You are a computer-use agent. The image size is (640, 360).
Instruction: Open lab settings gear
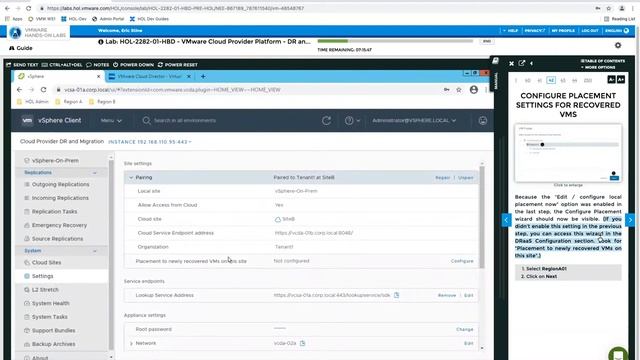pyautogui.click(x=618, y=45)
